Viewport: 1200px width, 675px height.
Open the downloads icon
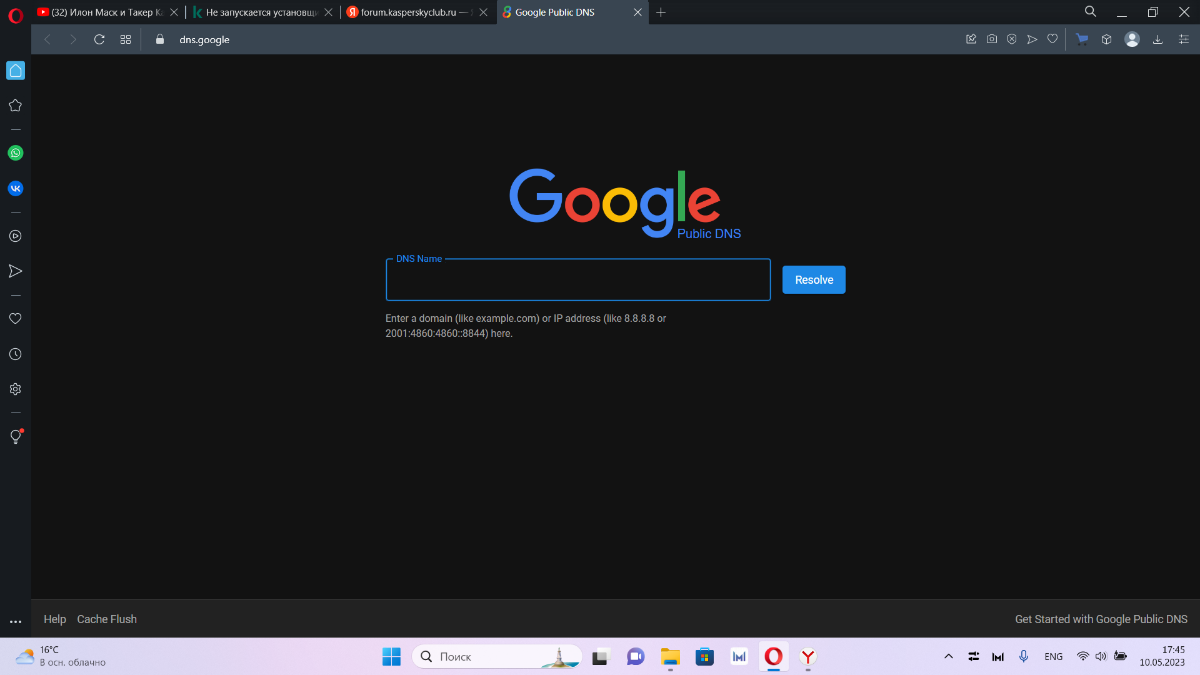[1158, 39]
